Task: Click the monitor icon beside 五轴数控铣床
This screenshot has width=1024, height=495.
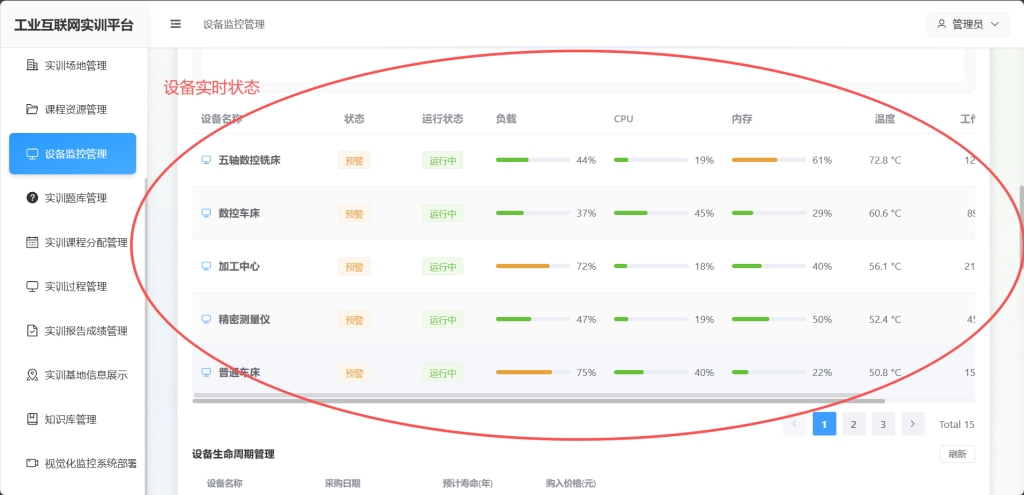Action: click(207, 160)
